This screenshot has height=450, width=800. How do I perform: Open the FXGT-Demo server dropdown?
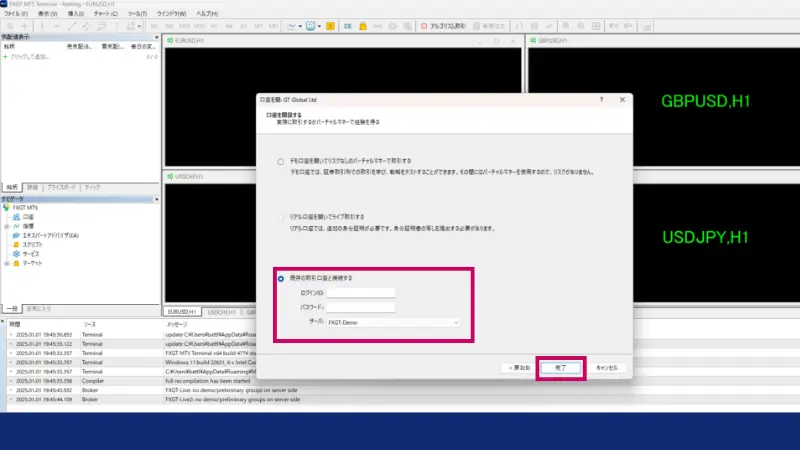click(393, 323)
